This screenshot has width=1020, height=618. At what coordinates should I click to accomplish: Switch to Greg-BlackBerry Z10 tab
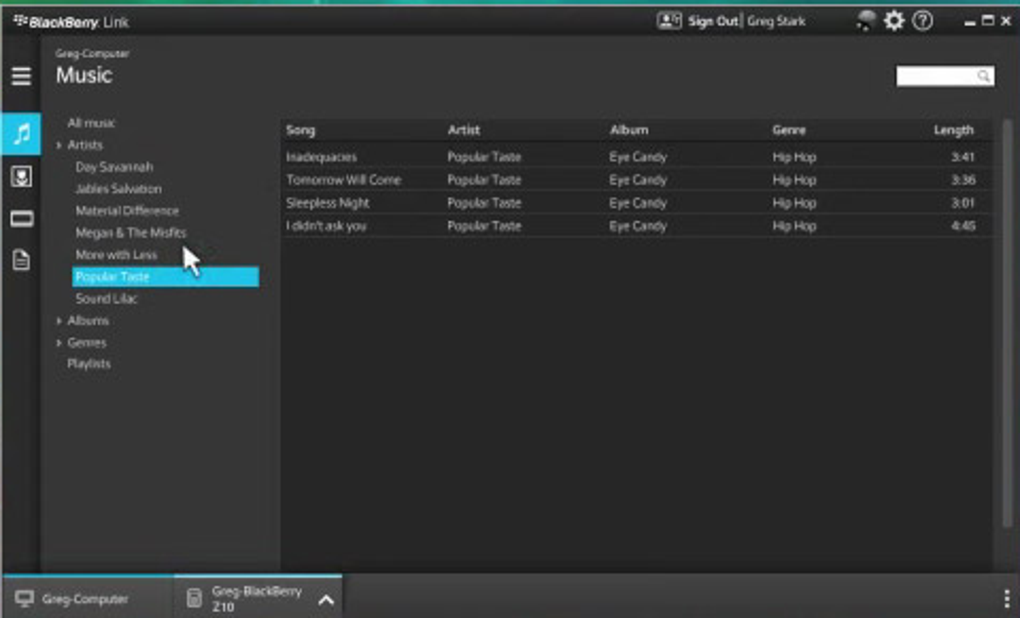(x=258, y=597)
